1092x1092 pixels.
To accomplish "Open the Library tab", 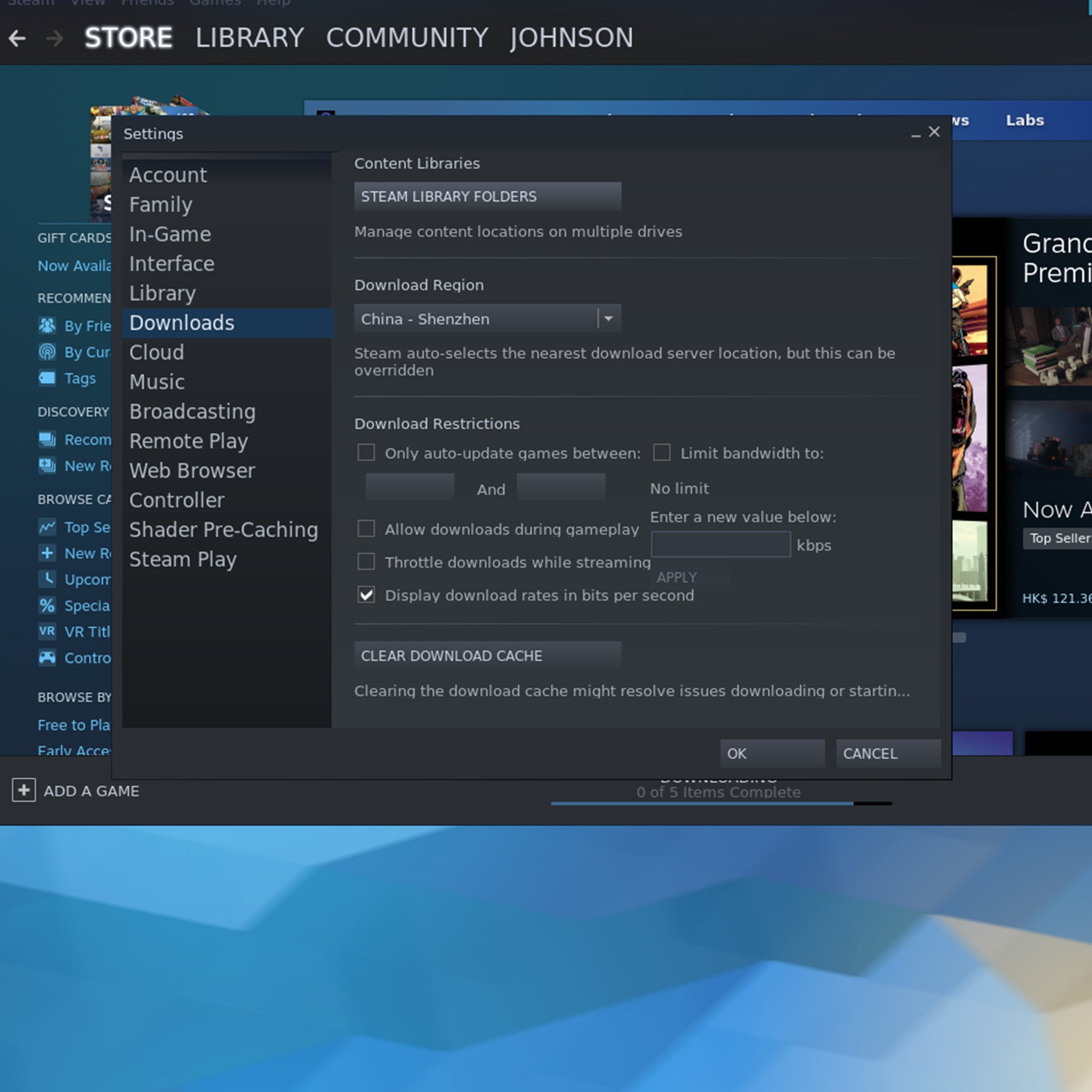I will tap(250, 38).
